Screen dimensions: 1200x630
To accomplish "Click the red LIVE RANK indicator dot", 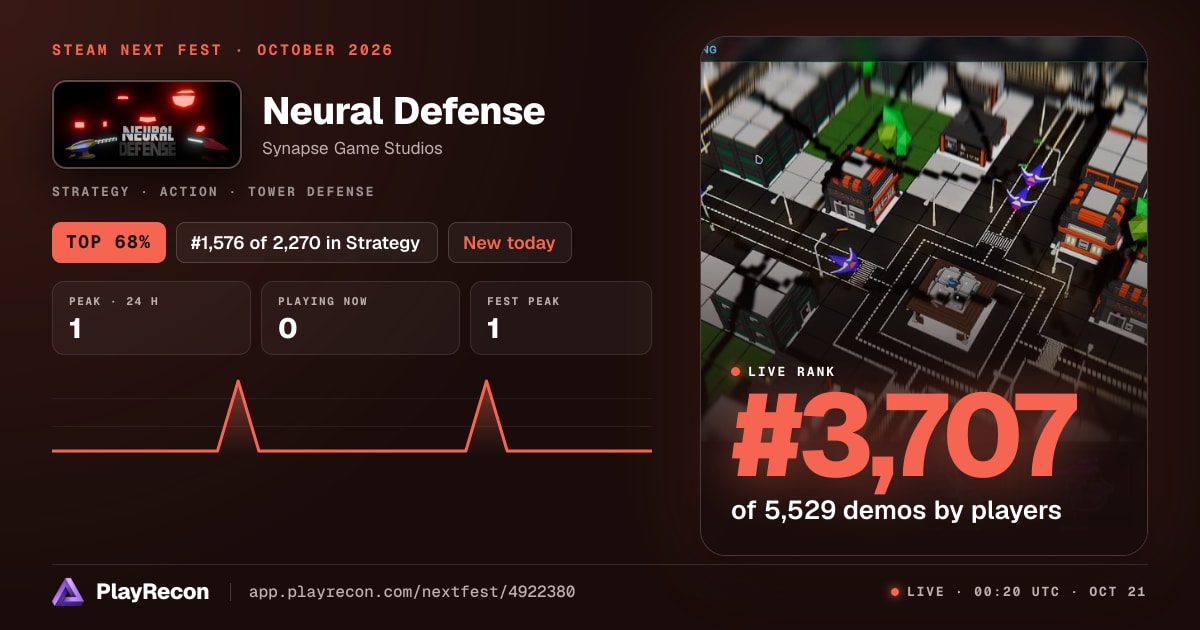I will point(736,372).
